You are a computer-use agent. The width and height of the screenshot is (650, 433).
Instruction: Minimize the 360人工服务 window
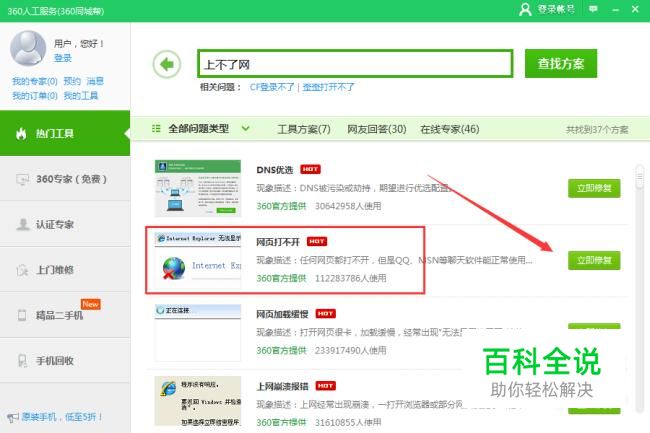[x=615, y=9]
